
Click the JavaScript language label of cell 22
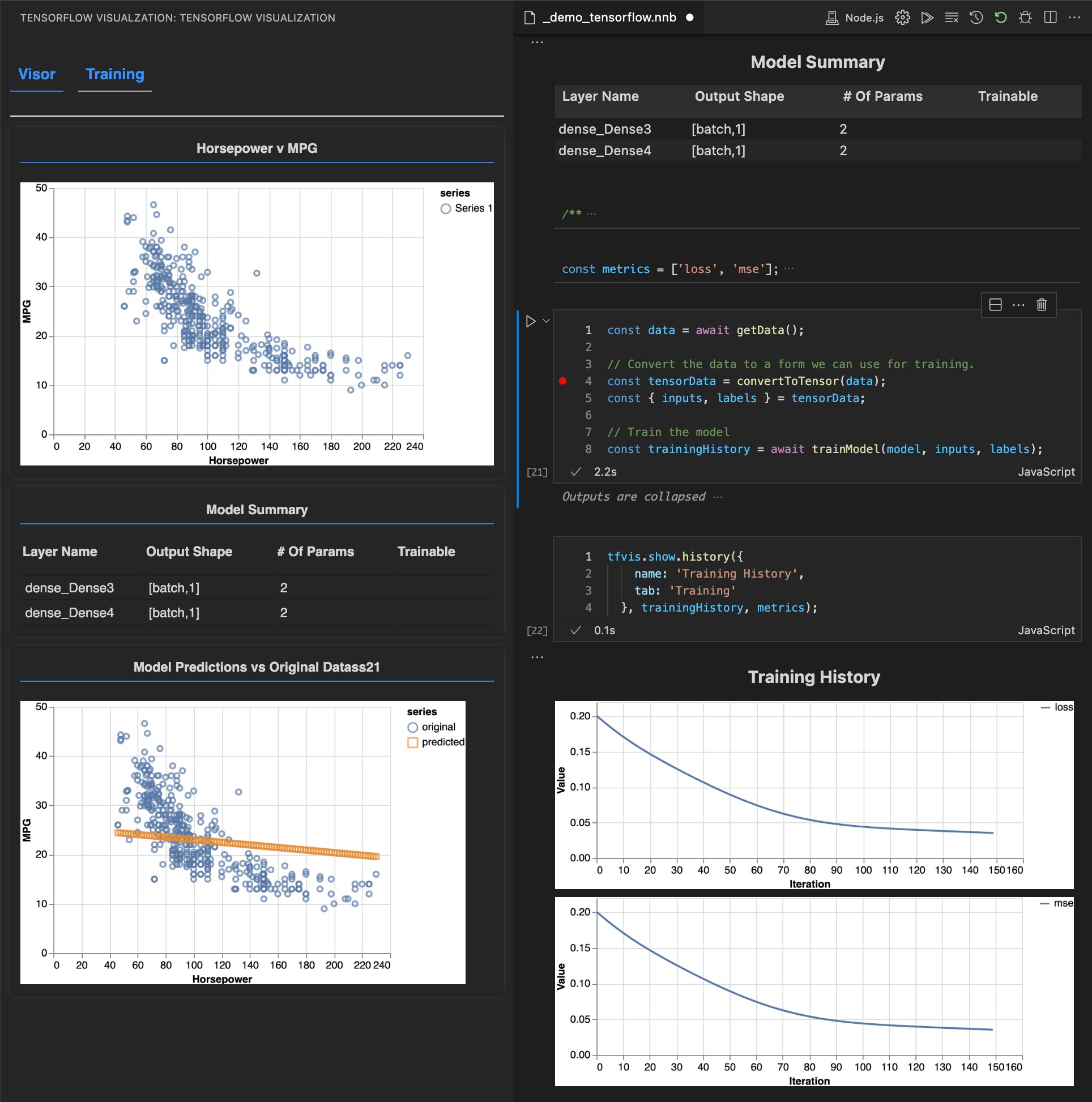[x=1046, y=630]
